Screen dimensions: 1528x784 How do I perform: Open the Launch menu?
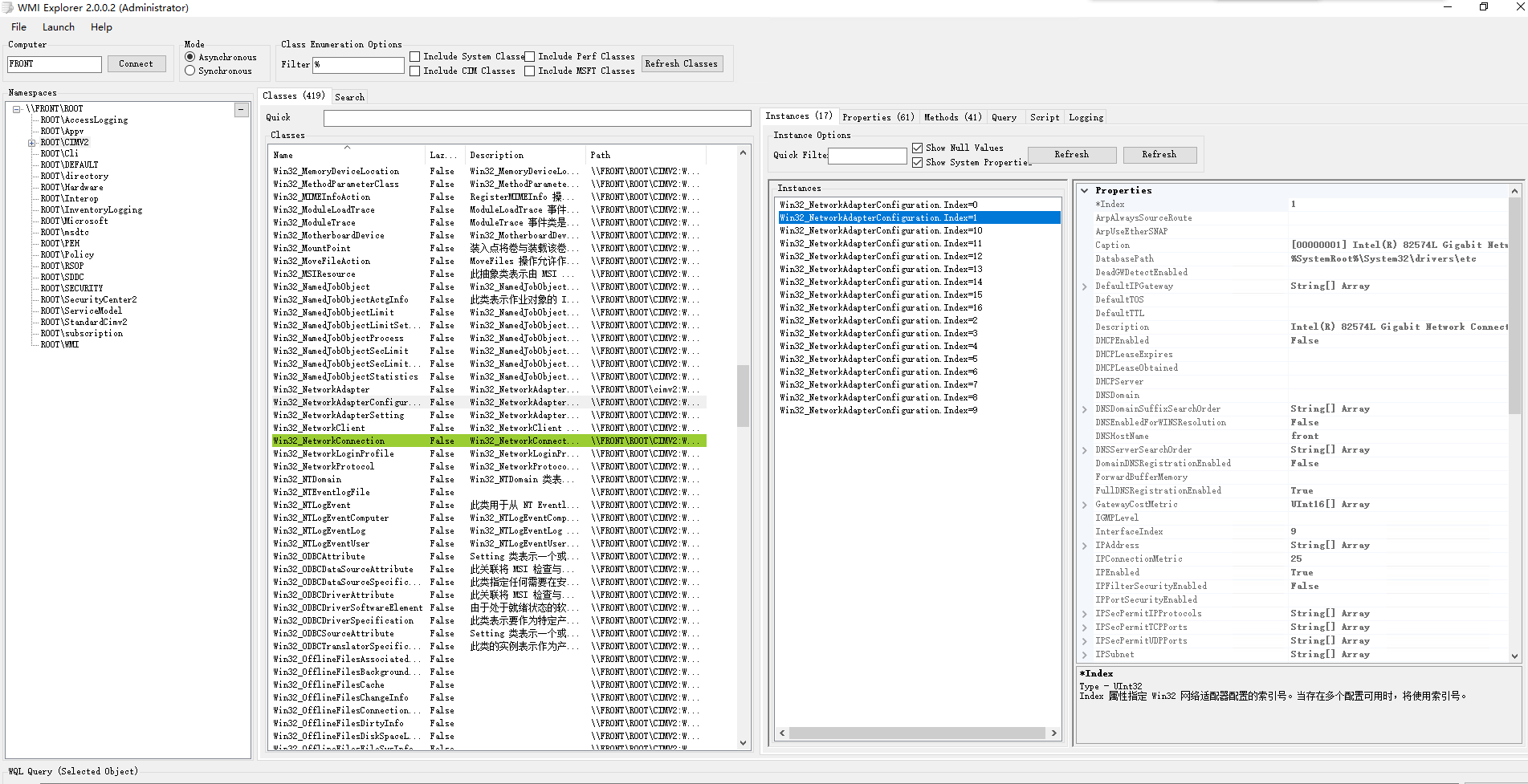(59, 27)
